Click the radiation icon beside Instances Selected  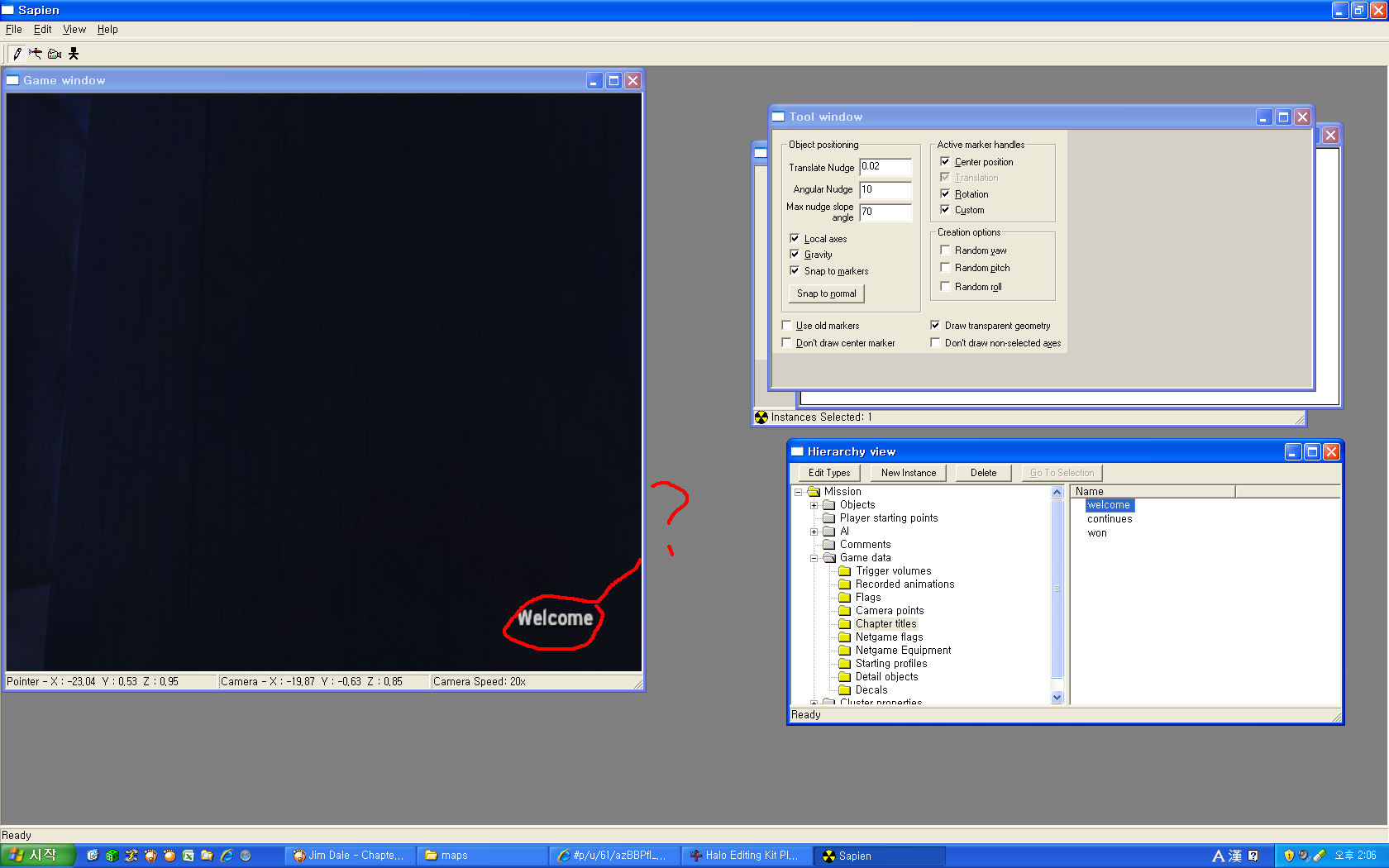[x=761, y=417]
